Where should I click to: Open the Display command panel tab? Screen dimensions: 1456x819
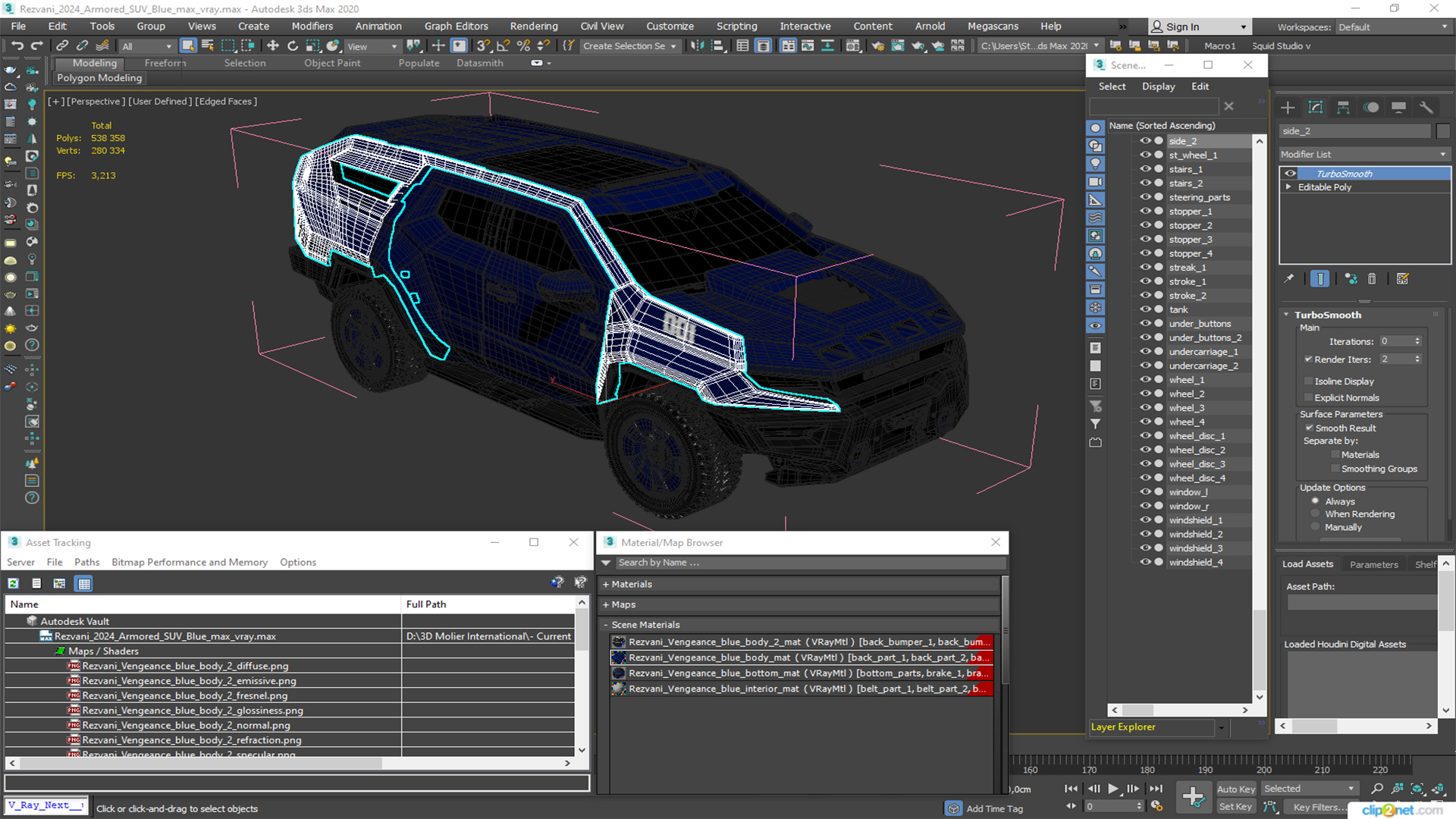point(1398,108)
